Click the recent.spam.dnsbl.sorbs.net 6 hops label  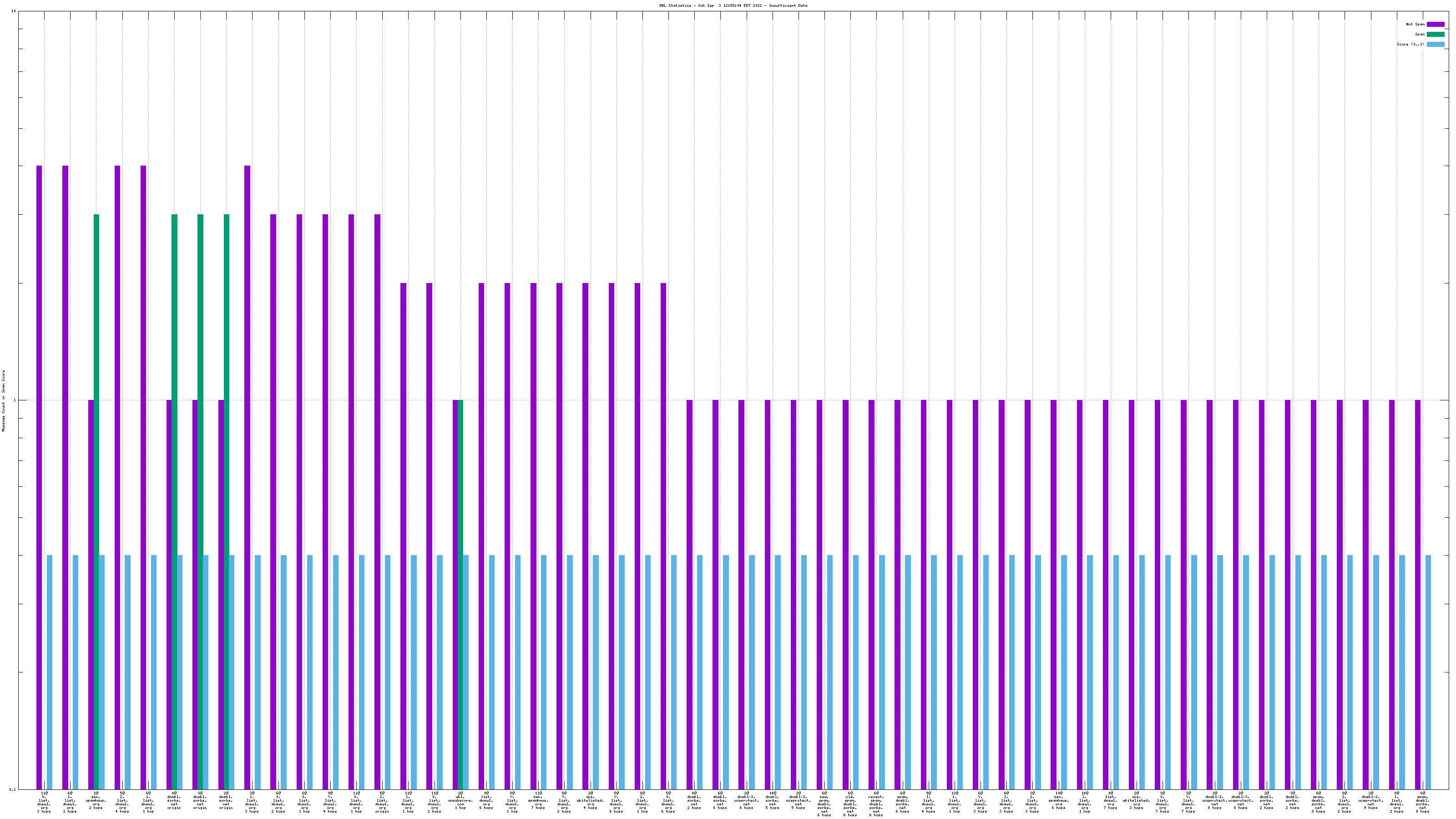tap(876, 804)
